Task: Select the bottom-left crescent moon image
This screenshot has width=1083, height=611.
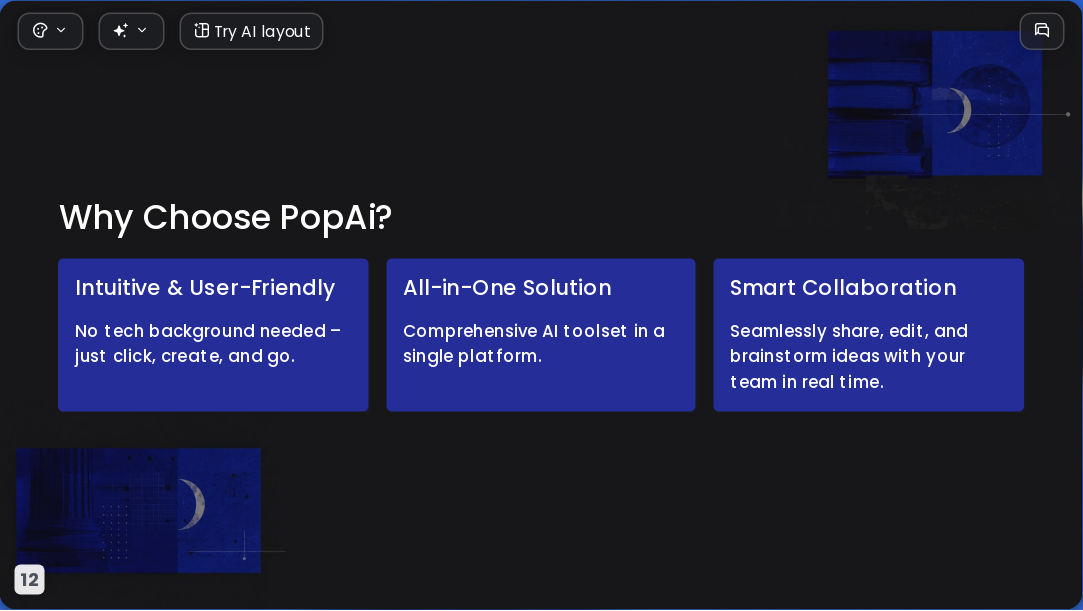Action: [x=138, y=510]
